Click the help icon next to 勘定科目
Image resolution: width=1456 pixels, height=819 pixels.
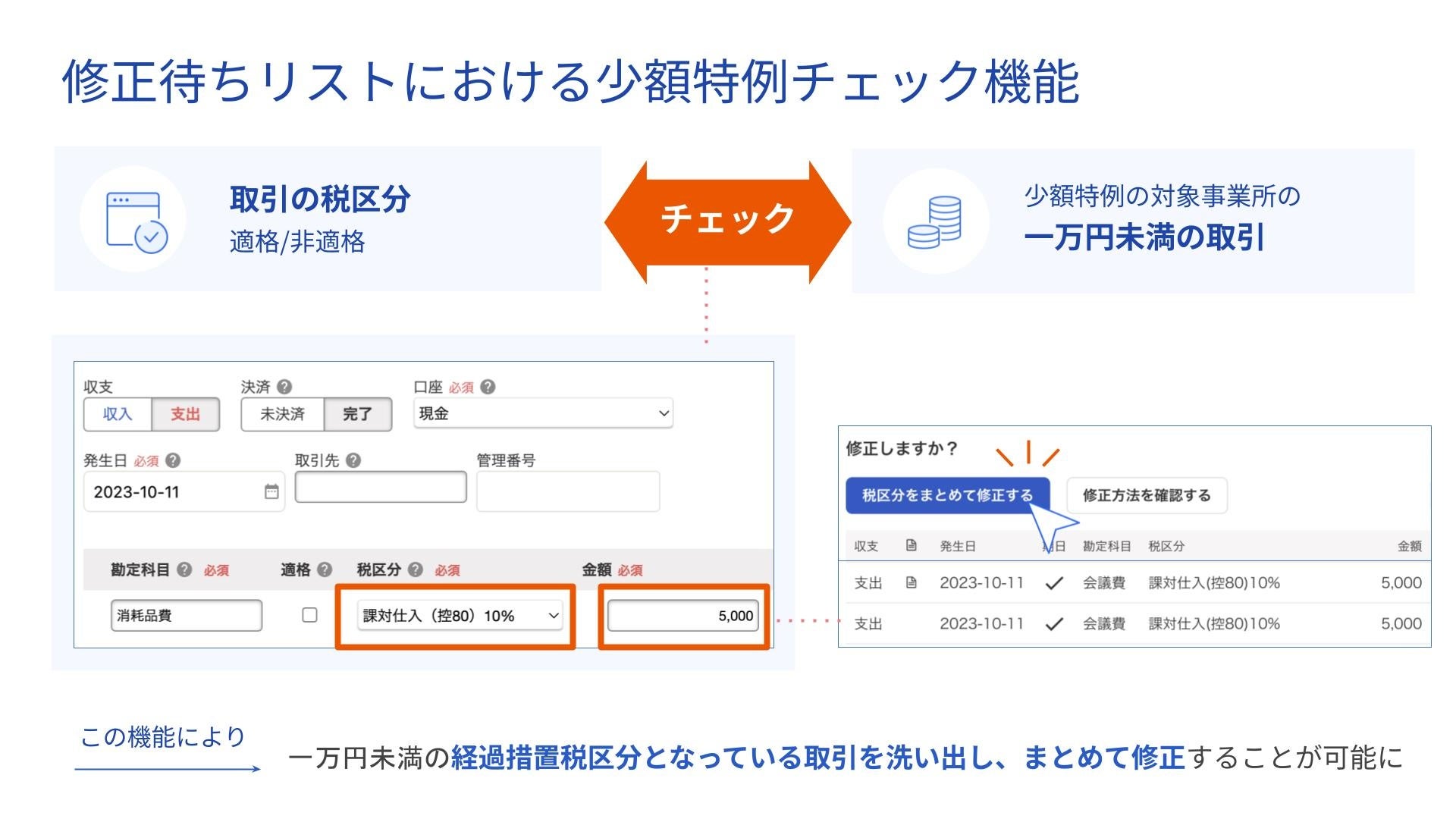tap(184, 570)
